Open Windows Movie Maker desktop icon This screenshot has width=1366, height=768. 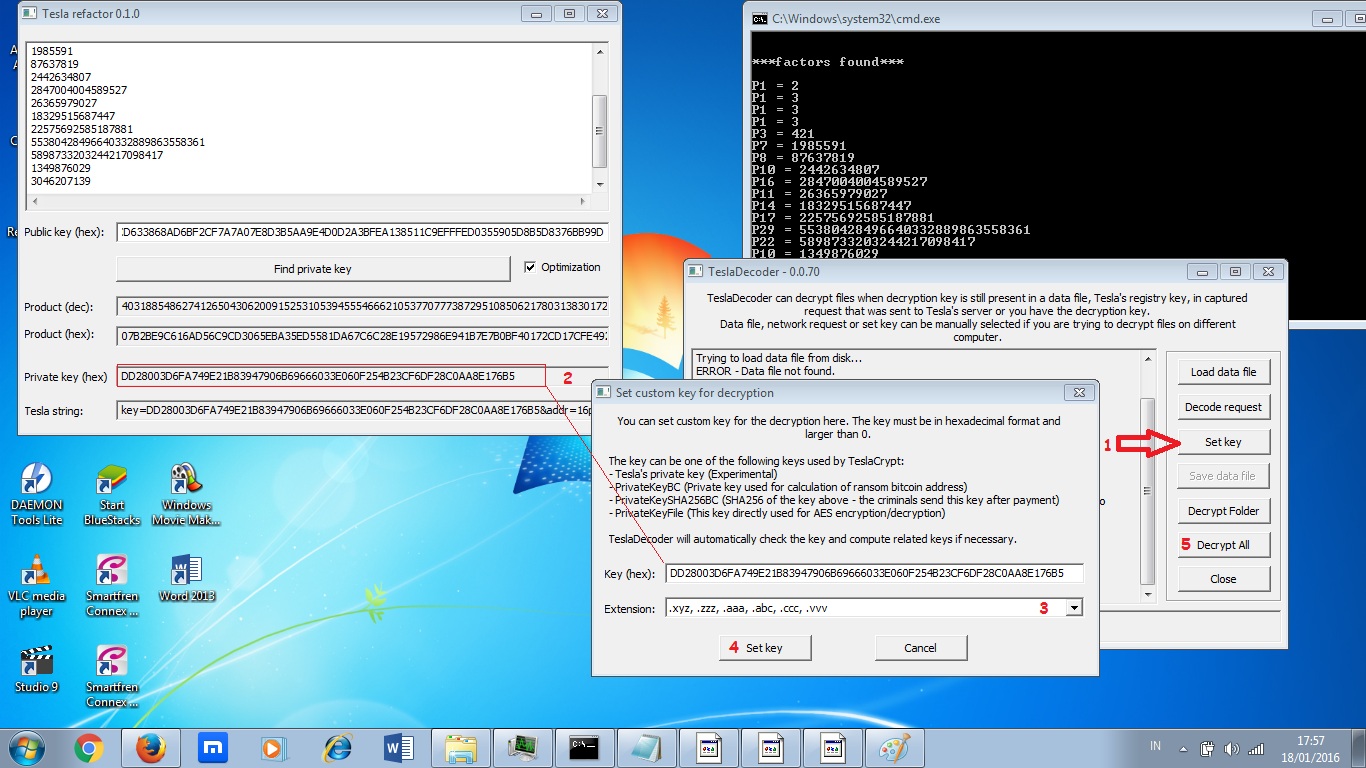click(x=186, y=494)
